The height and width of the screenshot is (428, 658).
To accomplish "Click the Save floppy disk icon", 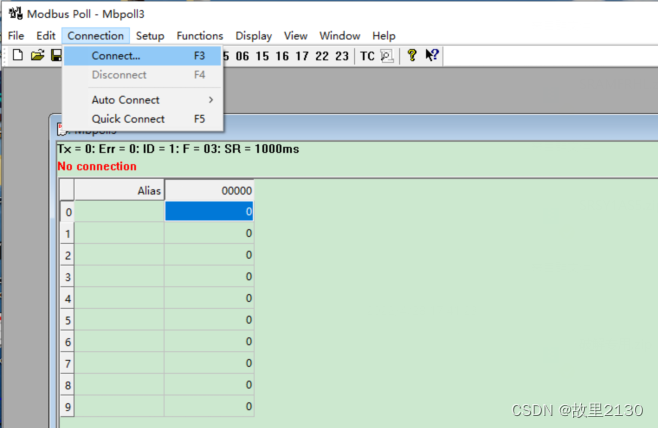I will [x=56, y=55].
